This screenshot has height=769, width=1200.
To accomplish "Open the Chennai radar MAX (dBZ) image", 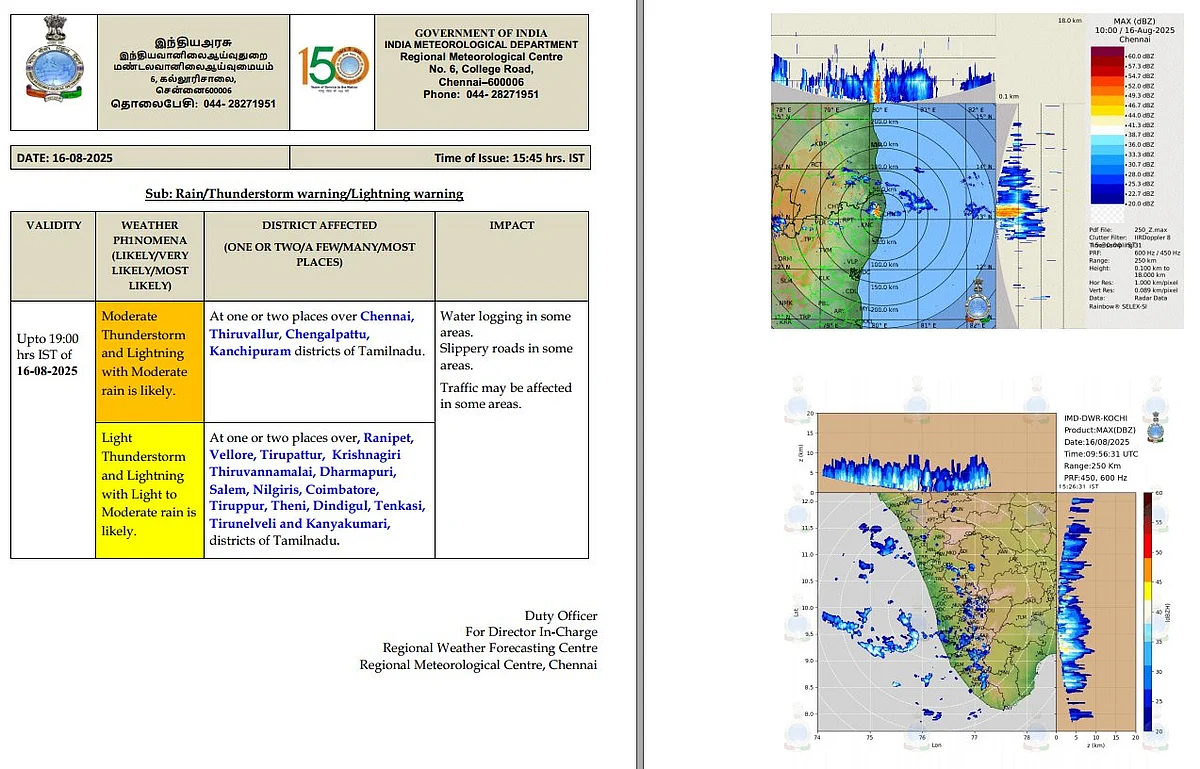I will tap(978, 172).
